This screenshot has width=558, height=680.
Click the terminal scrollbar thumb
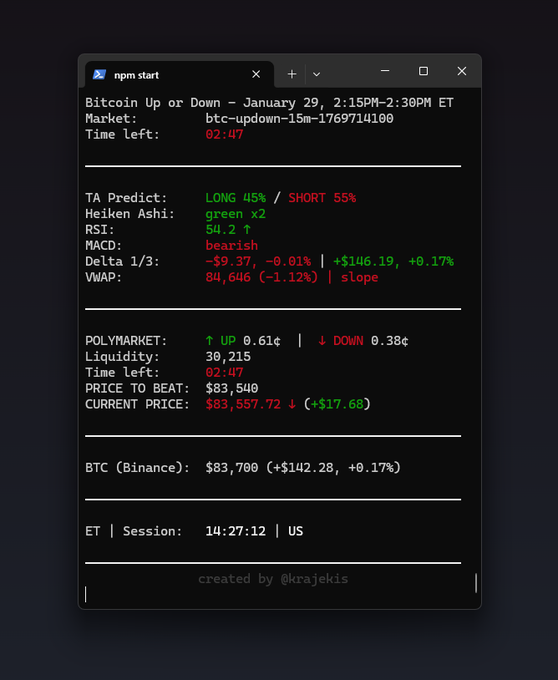476,583
